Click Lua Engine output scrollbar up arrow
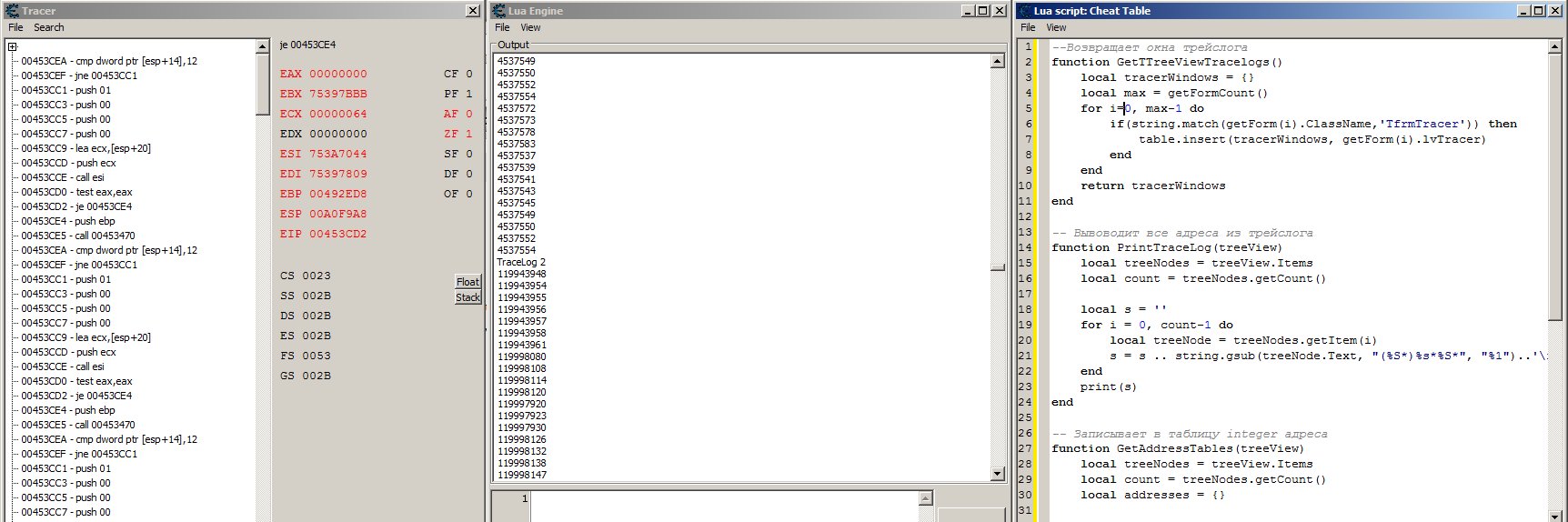Image resolution: width=1568 pixels, height=522 pixels. (x=998, y=61)
